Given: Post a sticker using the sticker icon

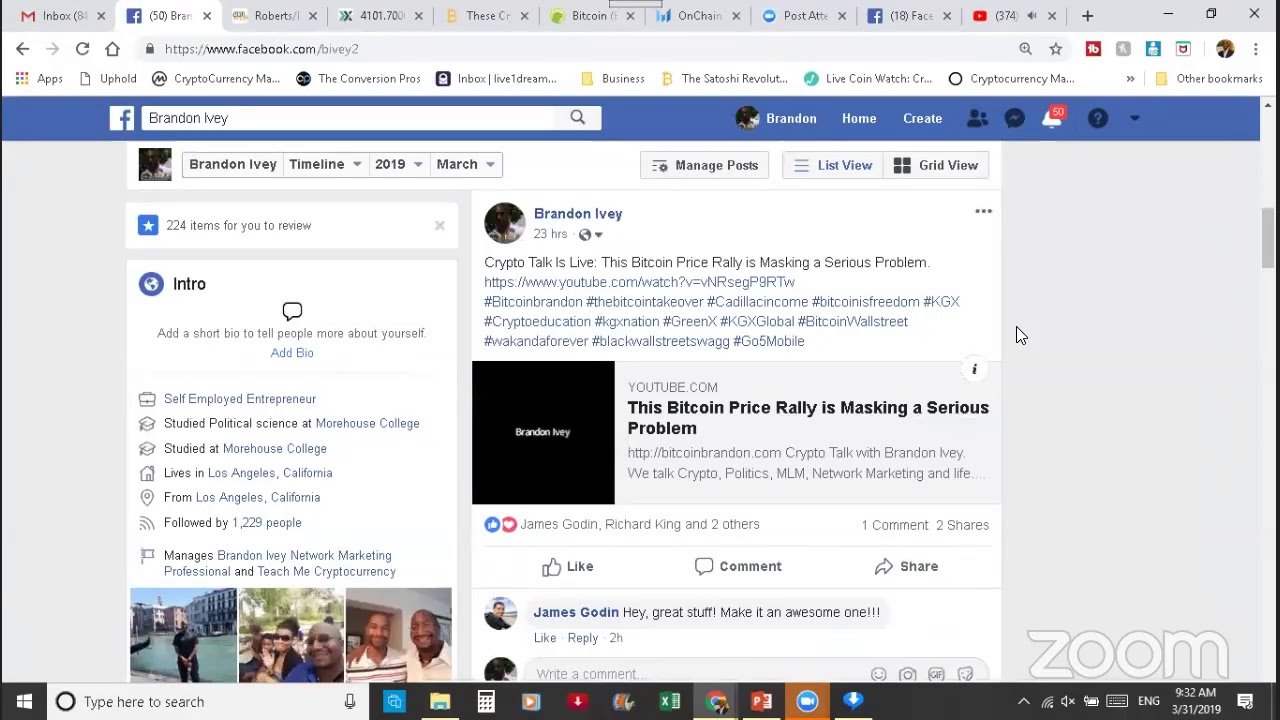Looking at the screenshot, I should pos(965,675).
